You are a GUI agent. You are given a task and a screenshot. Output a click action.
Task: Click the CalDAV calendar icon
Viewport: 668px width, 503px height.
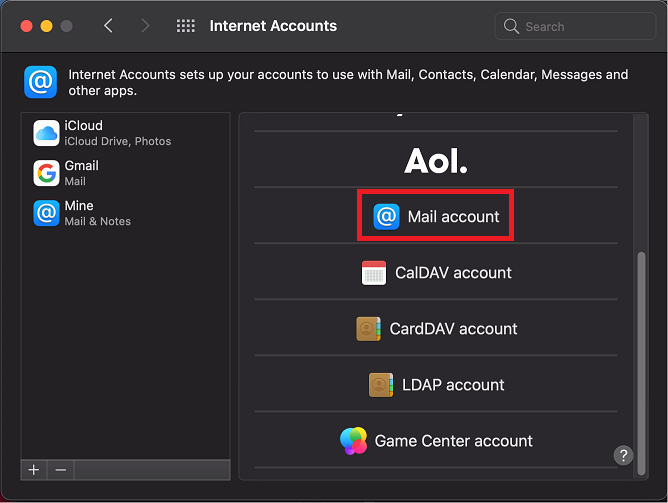click(374, 273)
